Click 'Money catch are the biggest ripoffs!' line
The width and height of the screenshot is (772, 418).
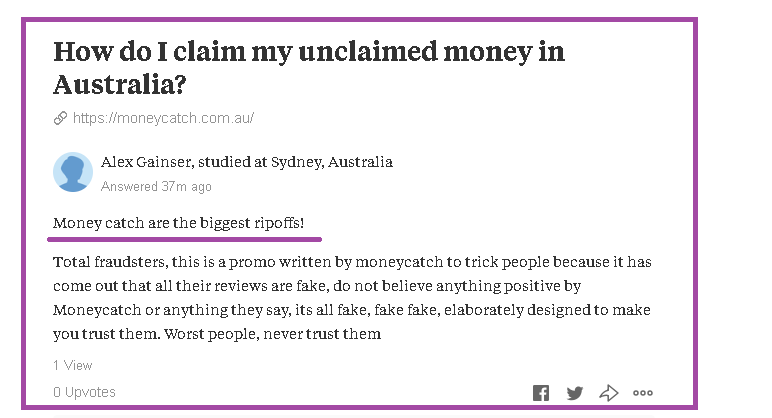pyautogui.click(x=178, y=223)
